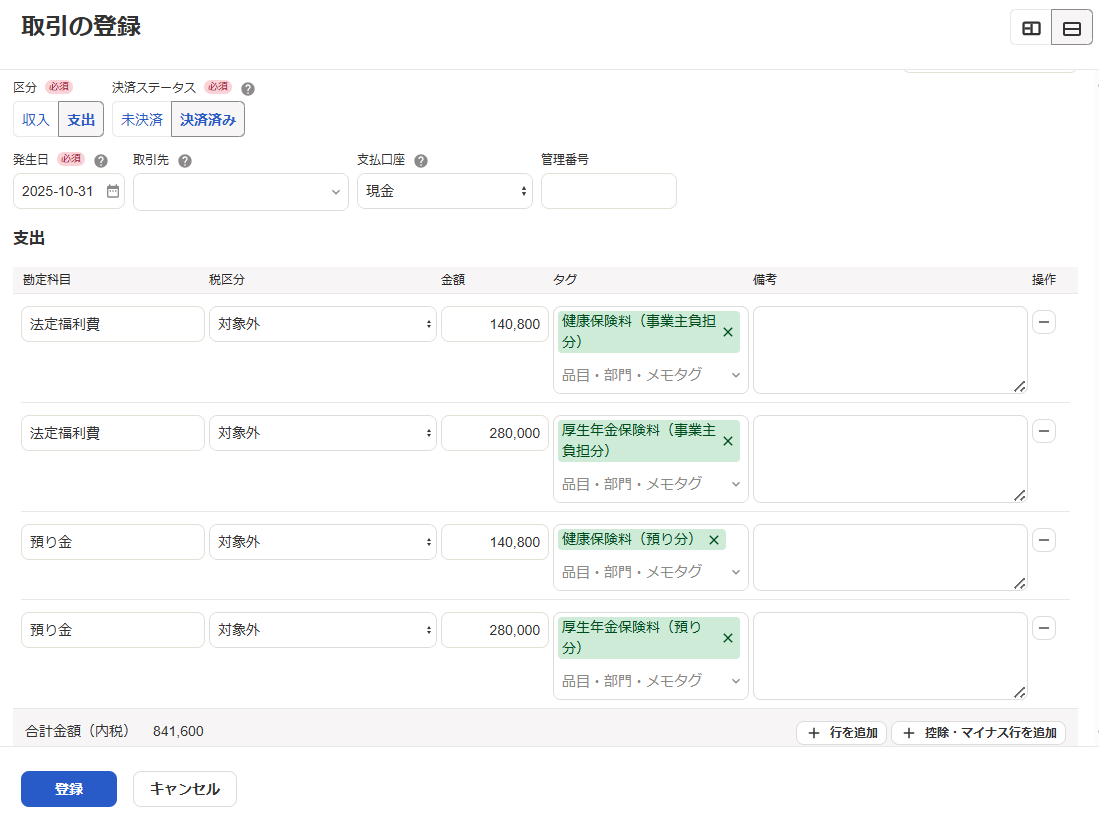Select 収入 transaction type

click(x=36, y=119)
